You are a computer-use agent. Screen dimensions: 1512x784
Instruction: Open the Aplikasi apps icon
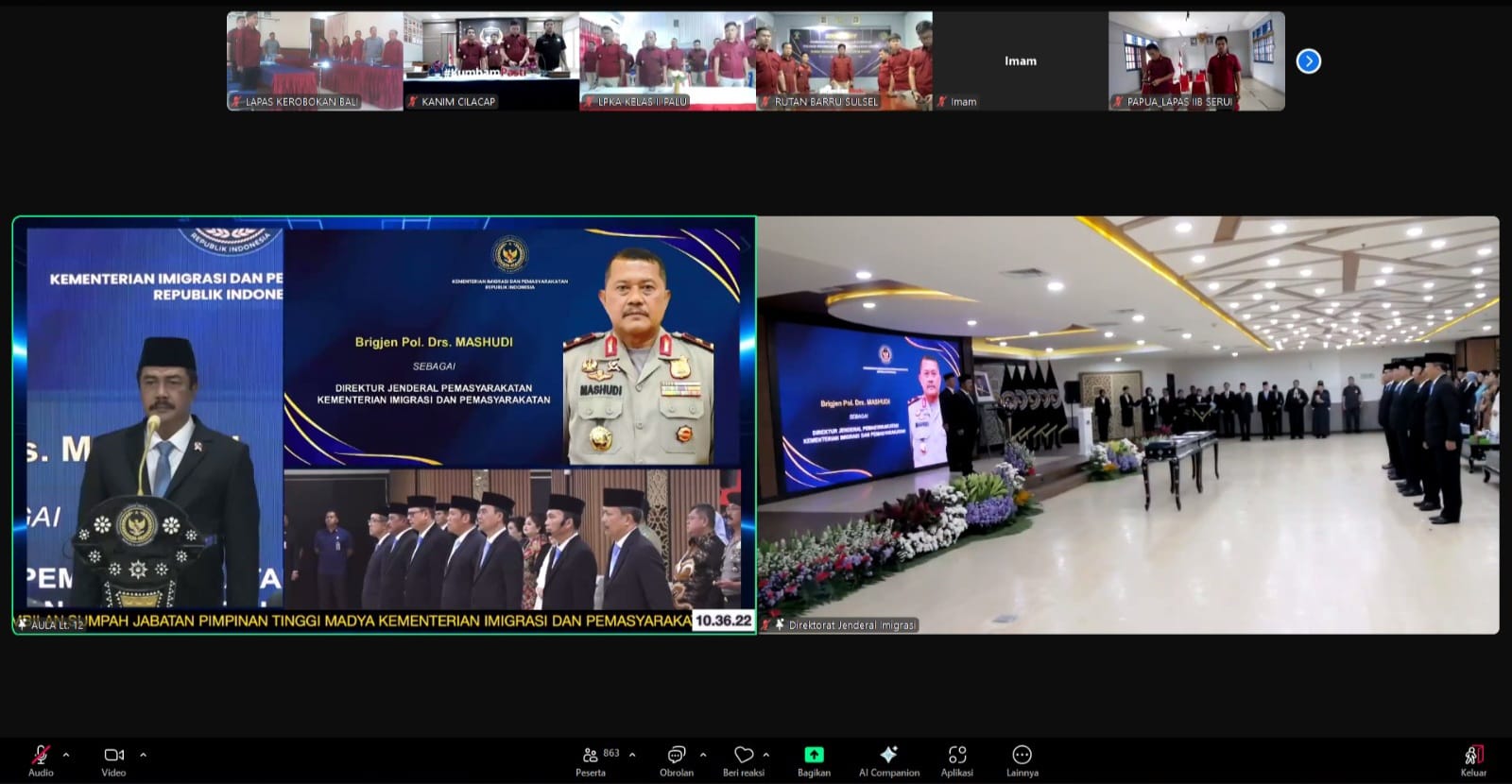click(x=956, y=755)
